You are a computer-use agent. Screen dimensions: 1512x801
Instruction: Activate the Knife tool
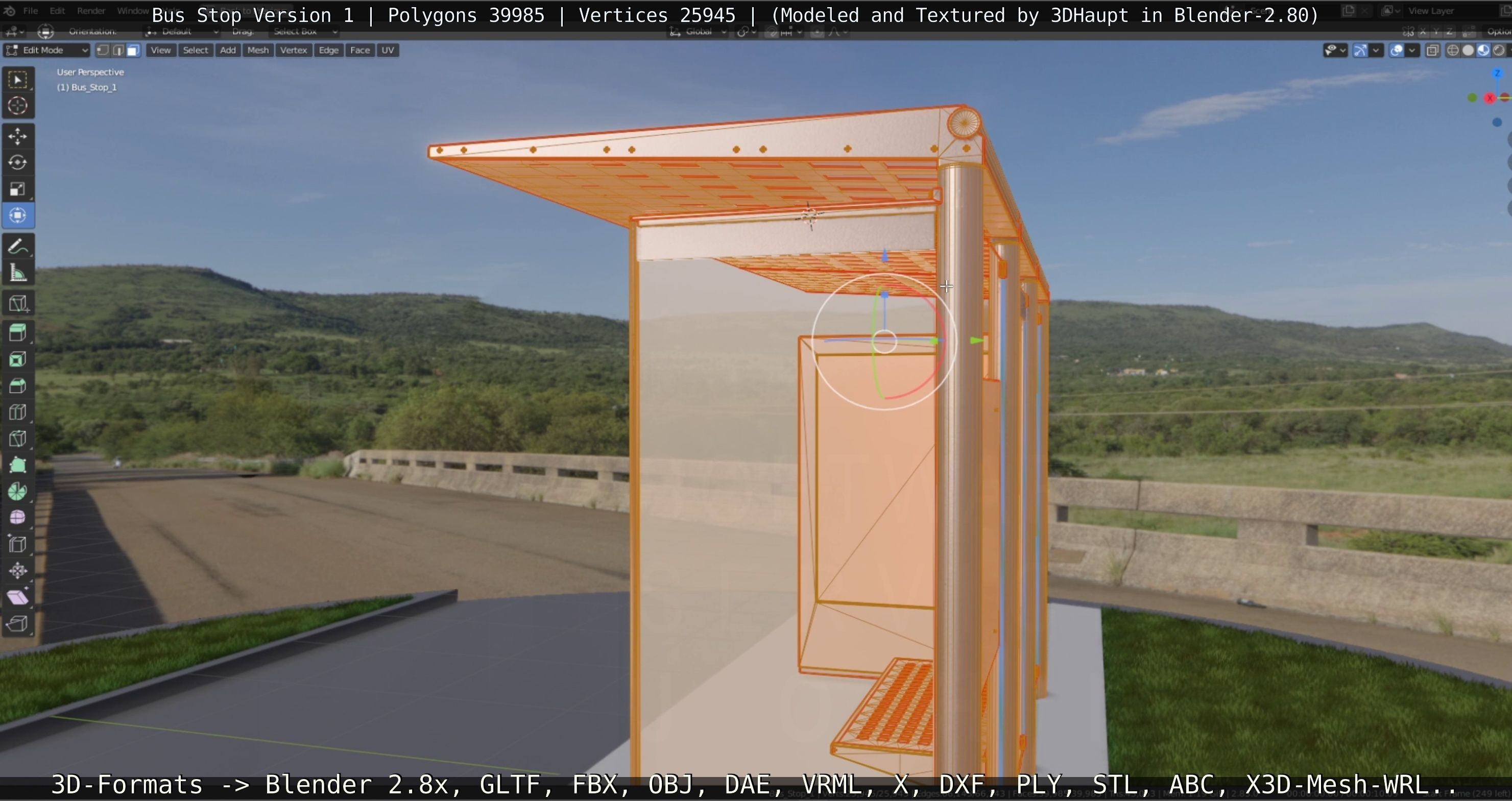[x=17, y=439]
